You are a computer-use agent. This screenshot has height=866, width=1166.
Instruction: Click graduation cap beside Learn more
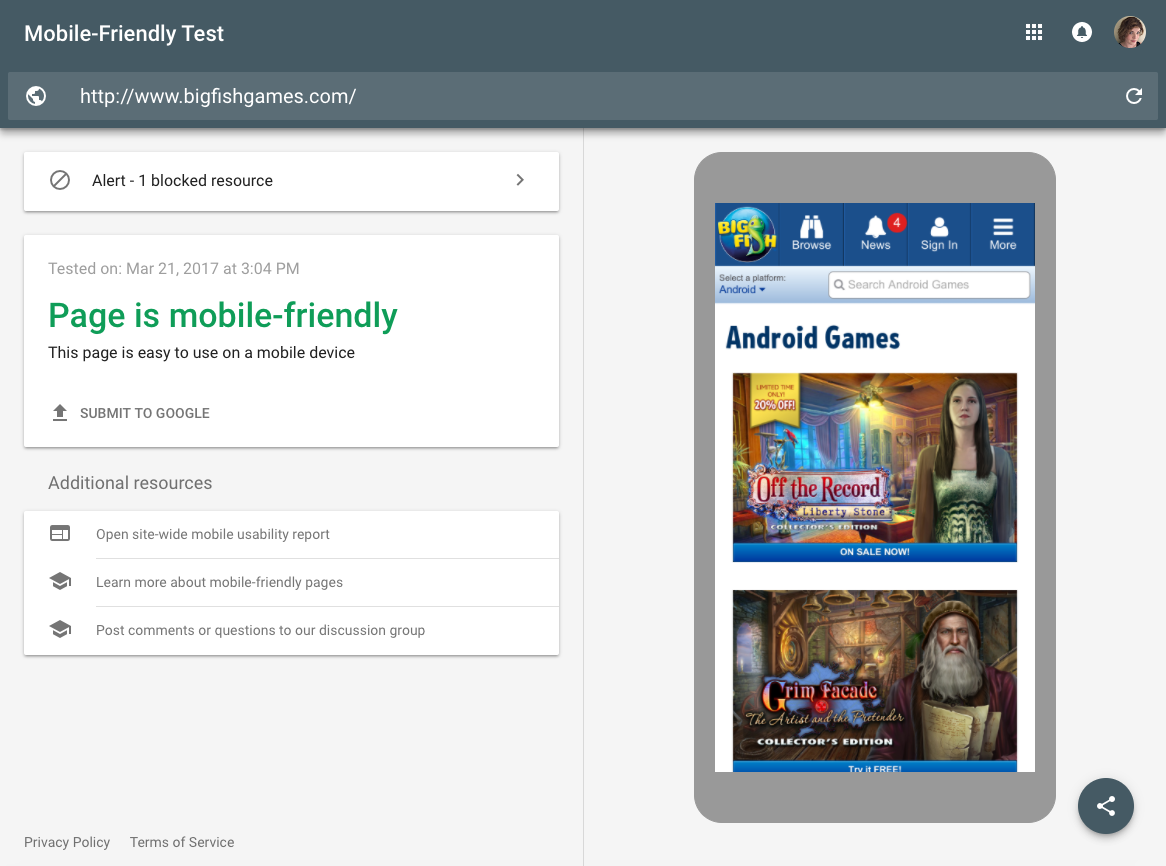pyautogui.click(x=60, y=581)
